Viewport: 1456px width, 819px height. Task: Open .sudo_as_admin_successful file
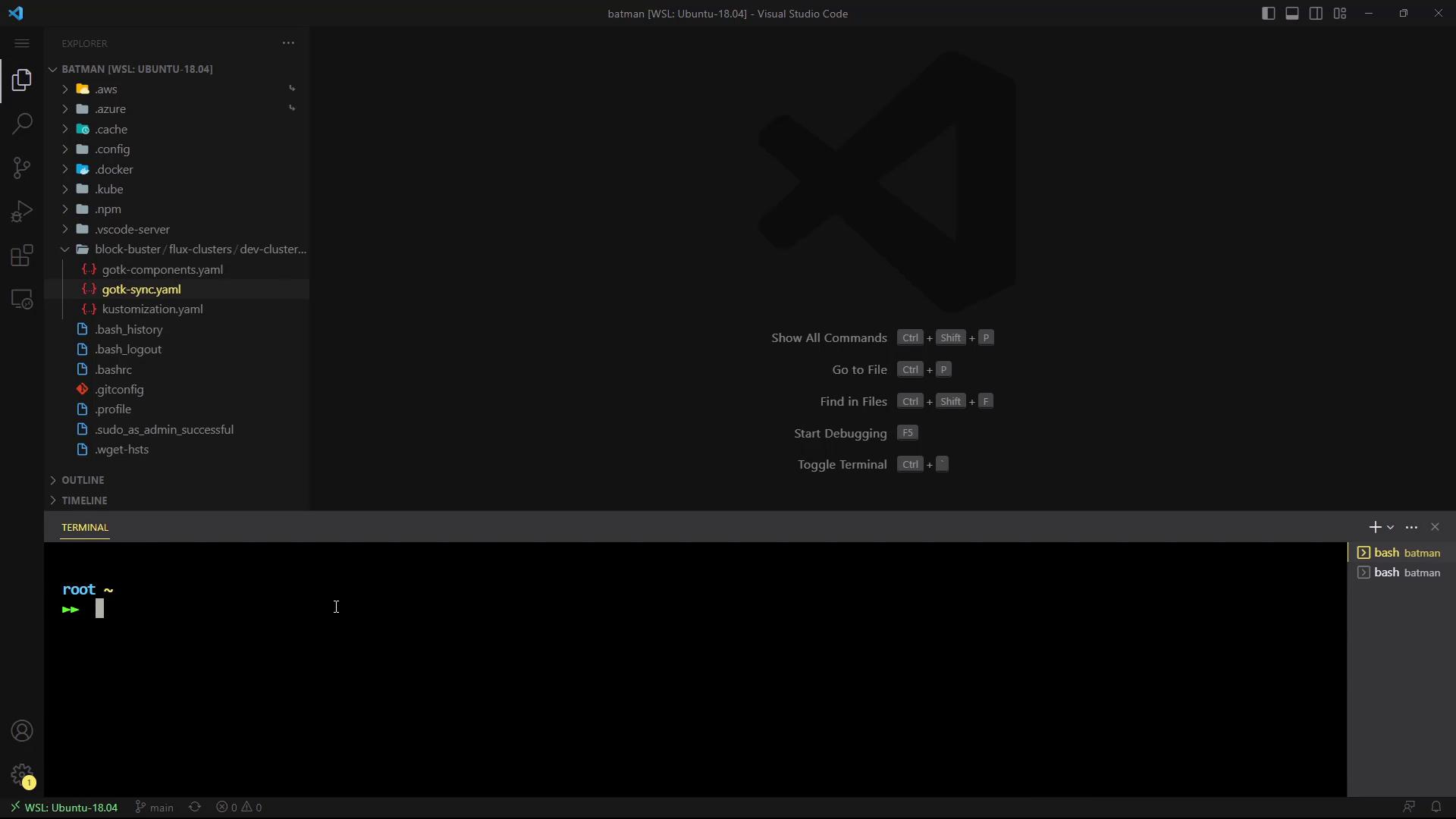pyautogui.click(x=177, y=429)
